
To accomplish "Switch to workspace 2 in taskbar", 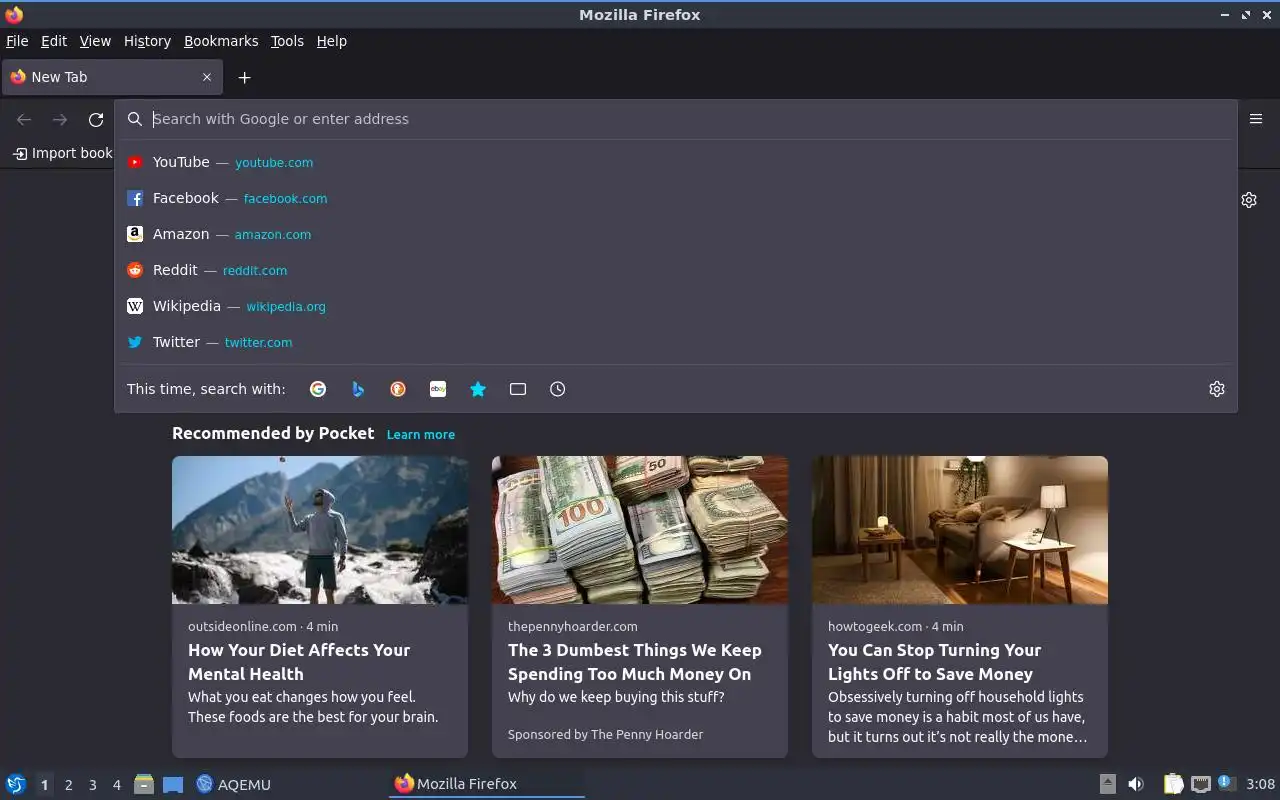I will pyautogui.click(x=68, y=785).
